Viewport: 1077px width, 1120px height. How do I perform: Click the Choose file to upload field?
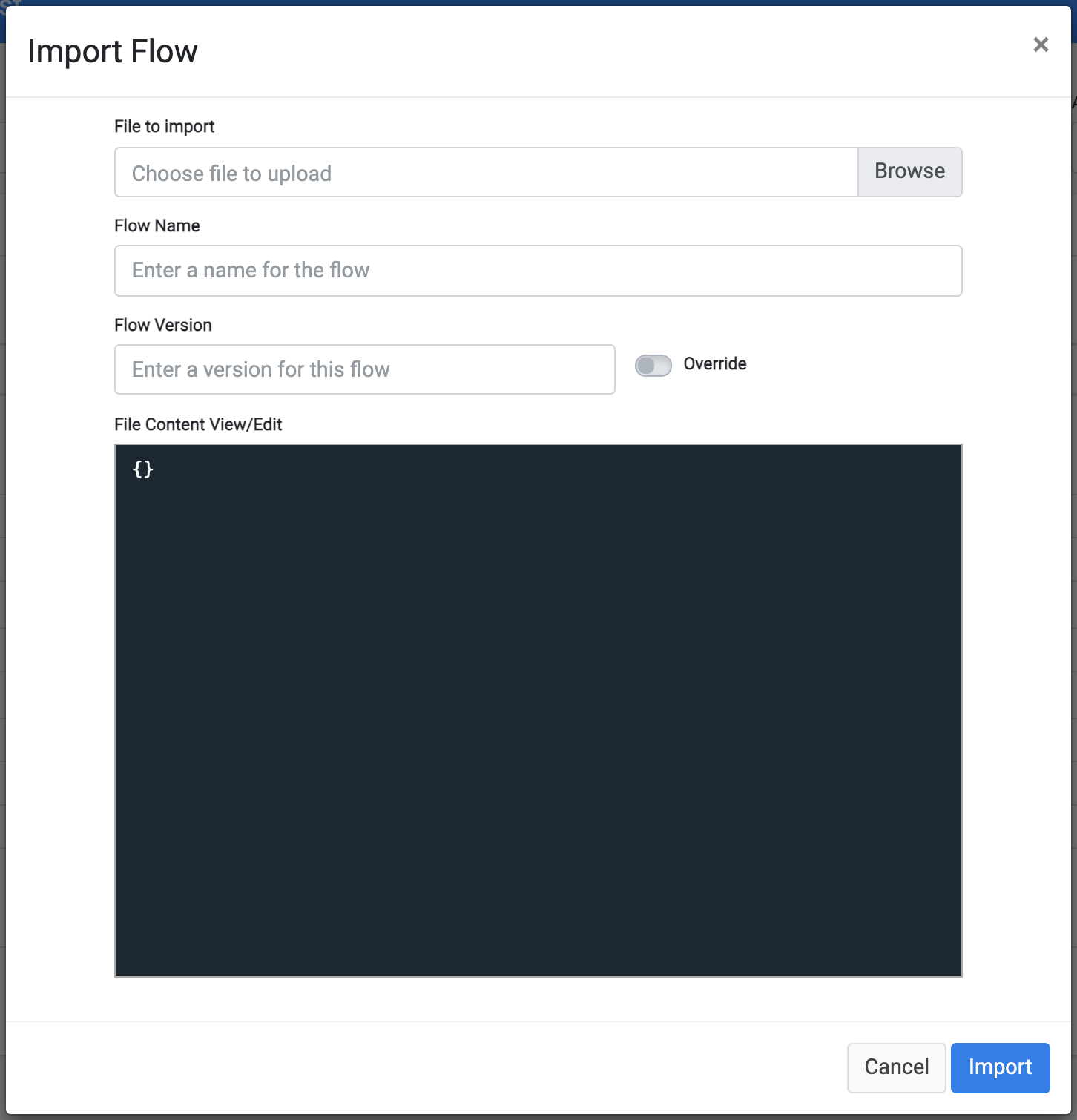[486, 172]
